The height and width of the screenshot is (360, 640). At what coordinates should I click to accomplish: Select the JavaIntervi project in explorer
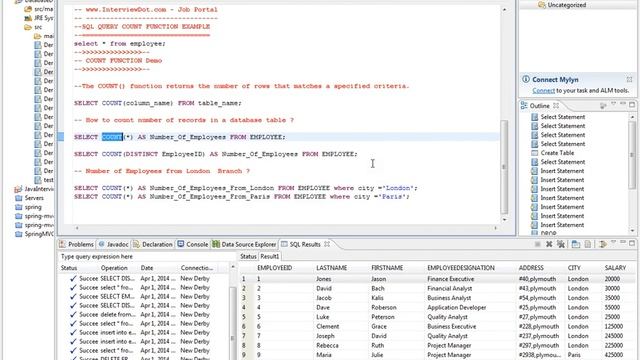(39, 189)
